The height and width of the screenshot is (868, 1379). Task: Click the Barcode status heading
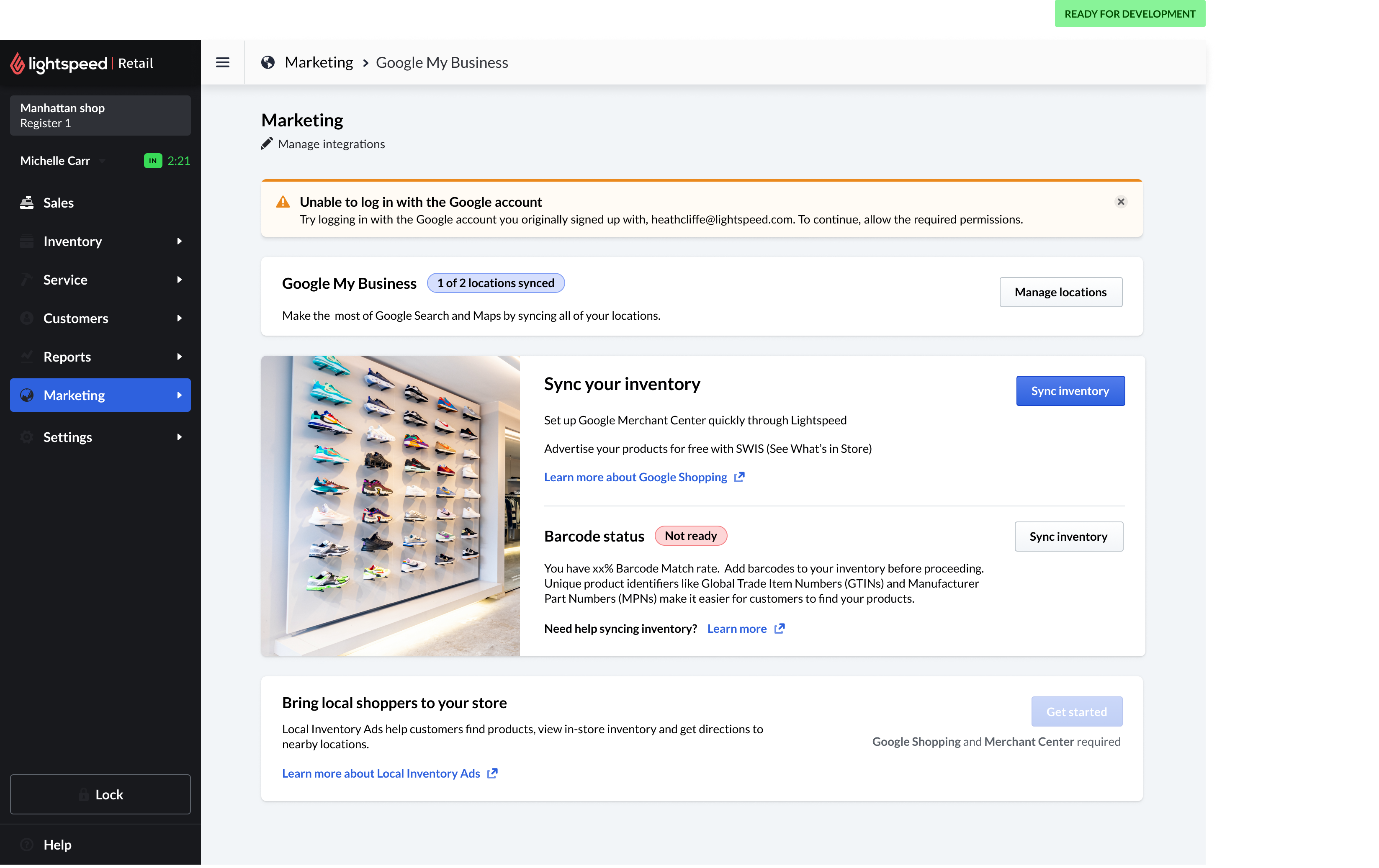click(x=594, y=537)
